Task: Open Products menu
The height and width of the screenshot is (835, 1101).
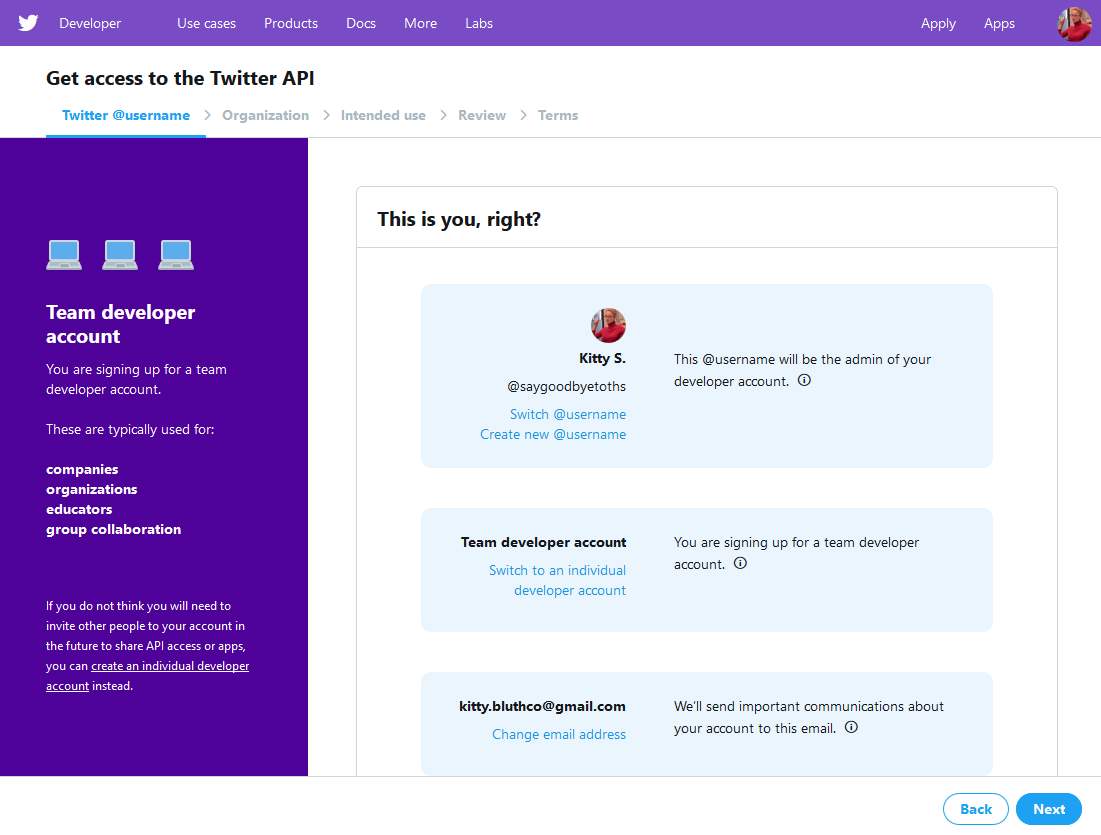Action: pyautogui.click(x=291, y=23)
